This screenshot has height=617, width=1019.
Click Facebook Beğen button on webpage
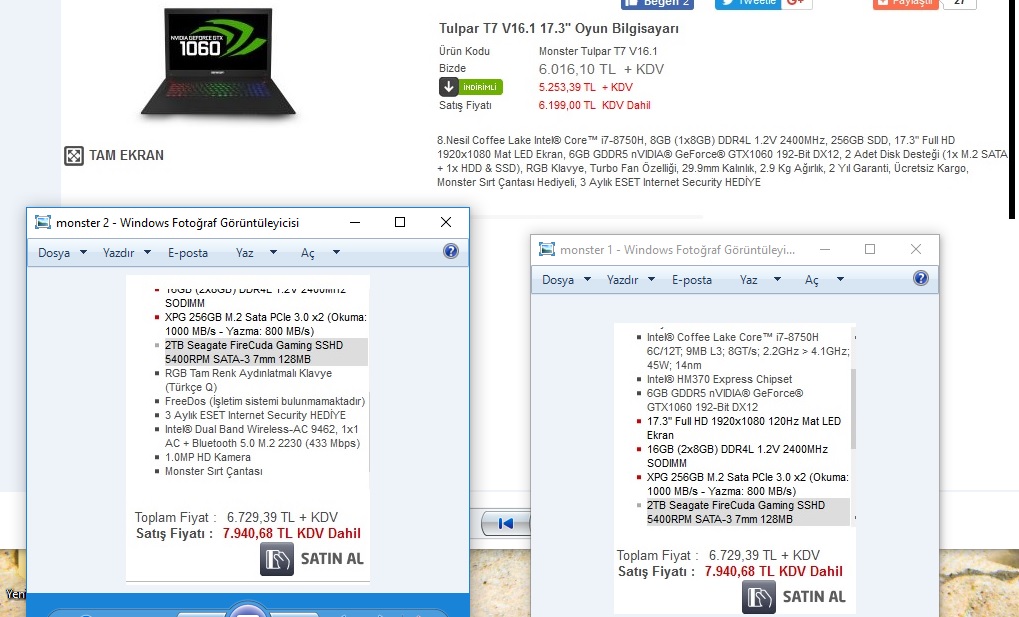coord(657,3)
